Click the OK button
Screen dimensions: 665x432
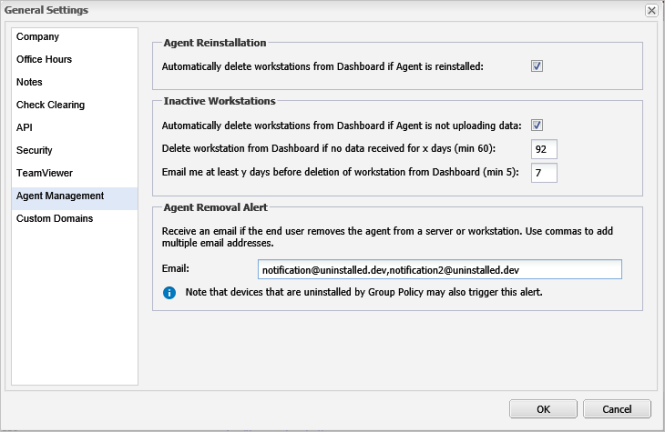pos(543,409)
